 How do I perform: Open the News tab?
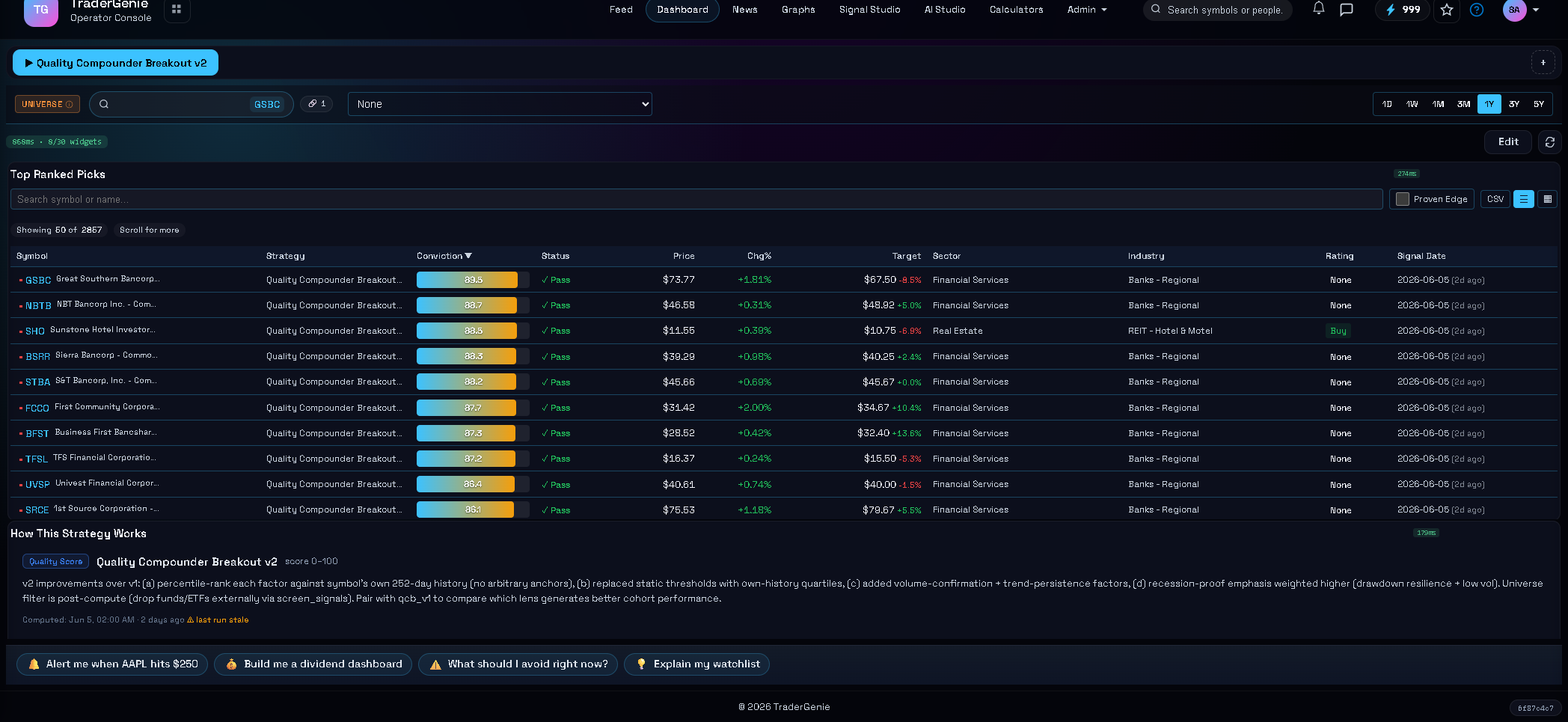pyautogui.click(x=744, y=10)
